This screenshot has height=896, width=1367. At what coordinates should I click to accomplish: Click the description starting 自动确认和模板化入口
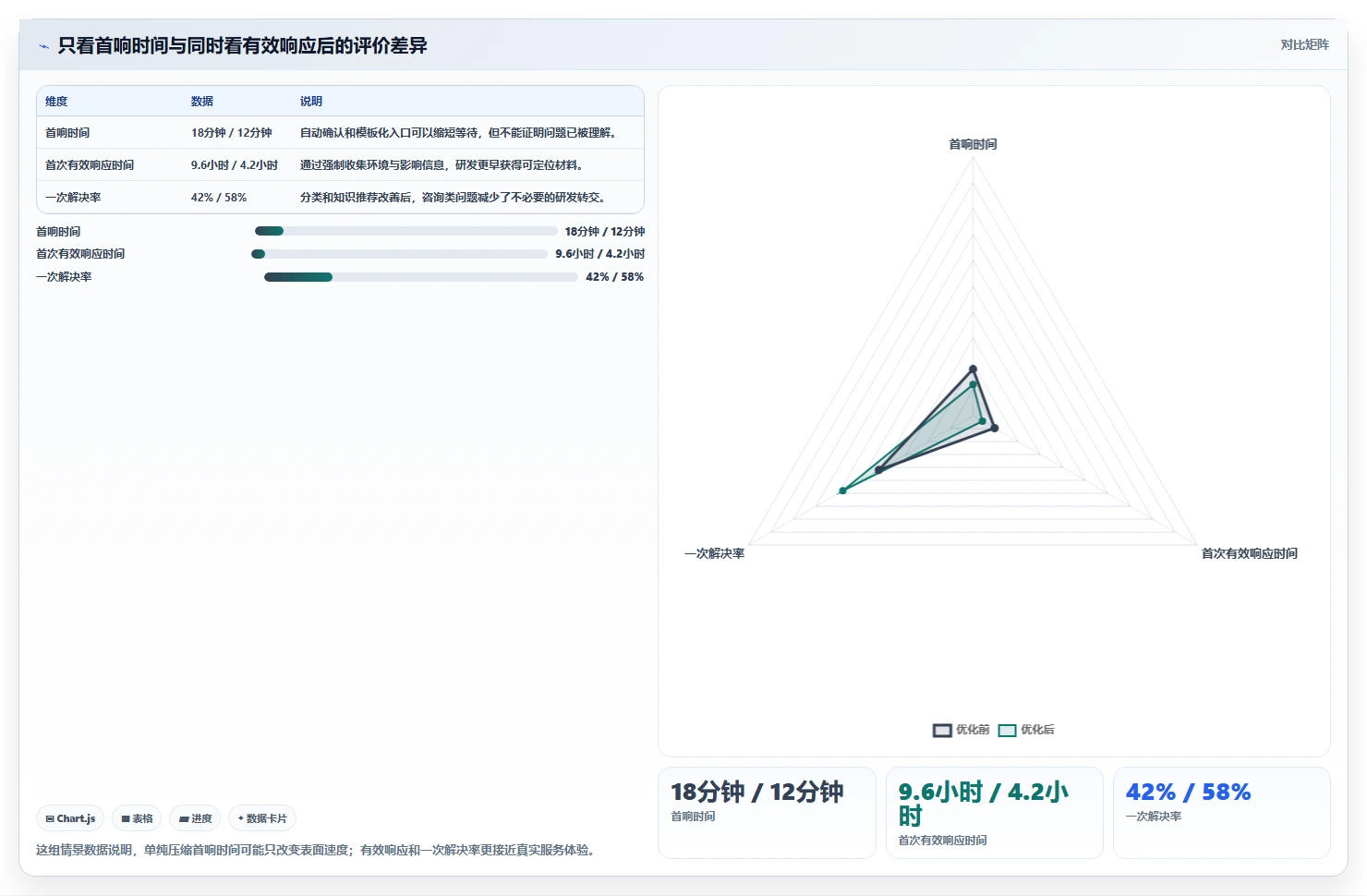tap(458, 133)
